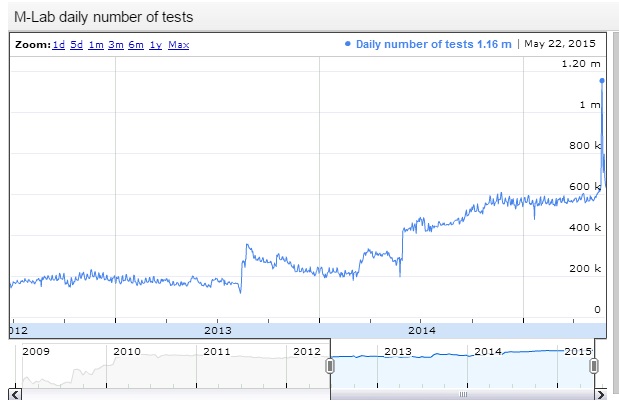Image resolution: width=619 pixels, height=404 pixels.
Task: Select the 1y zoom range
Action: [x=156, y=45]
